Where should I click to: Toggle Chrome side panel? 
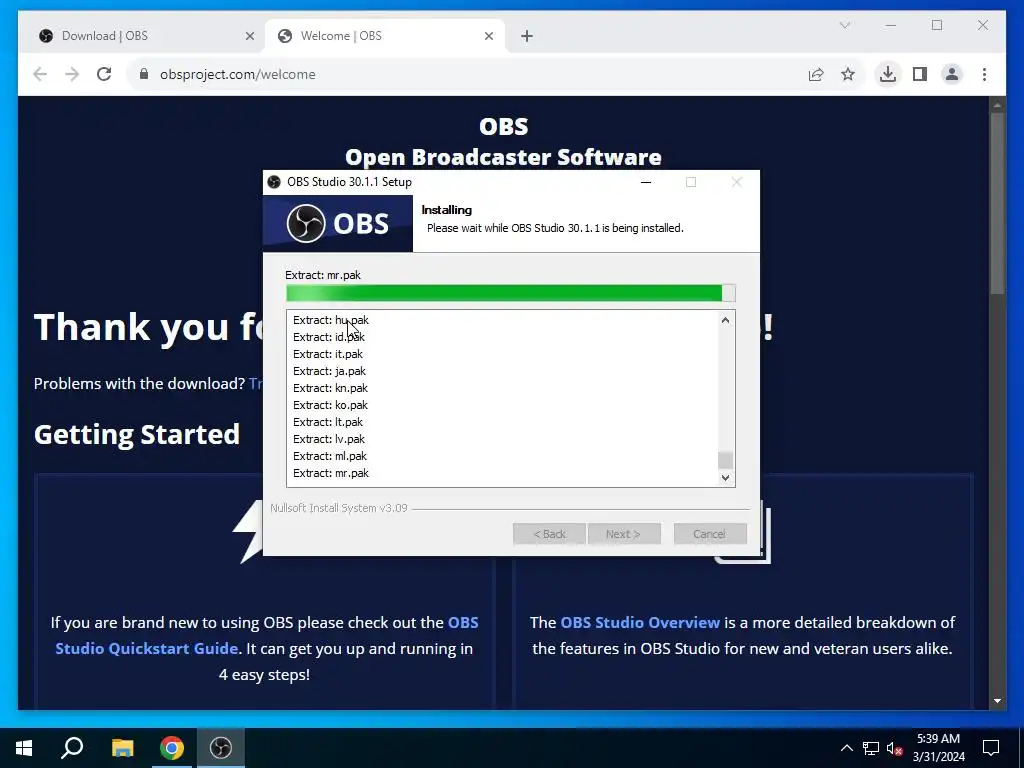[920, 74]
